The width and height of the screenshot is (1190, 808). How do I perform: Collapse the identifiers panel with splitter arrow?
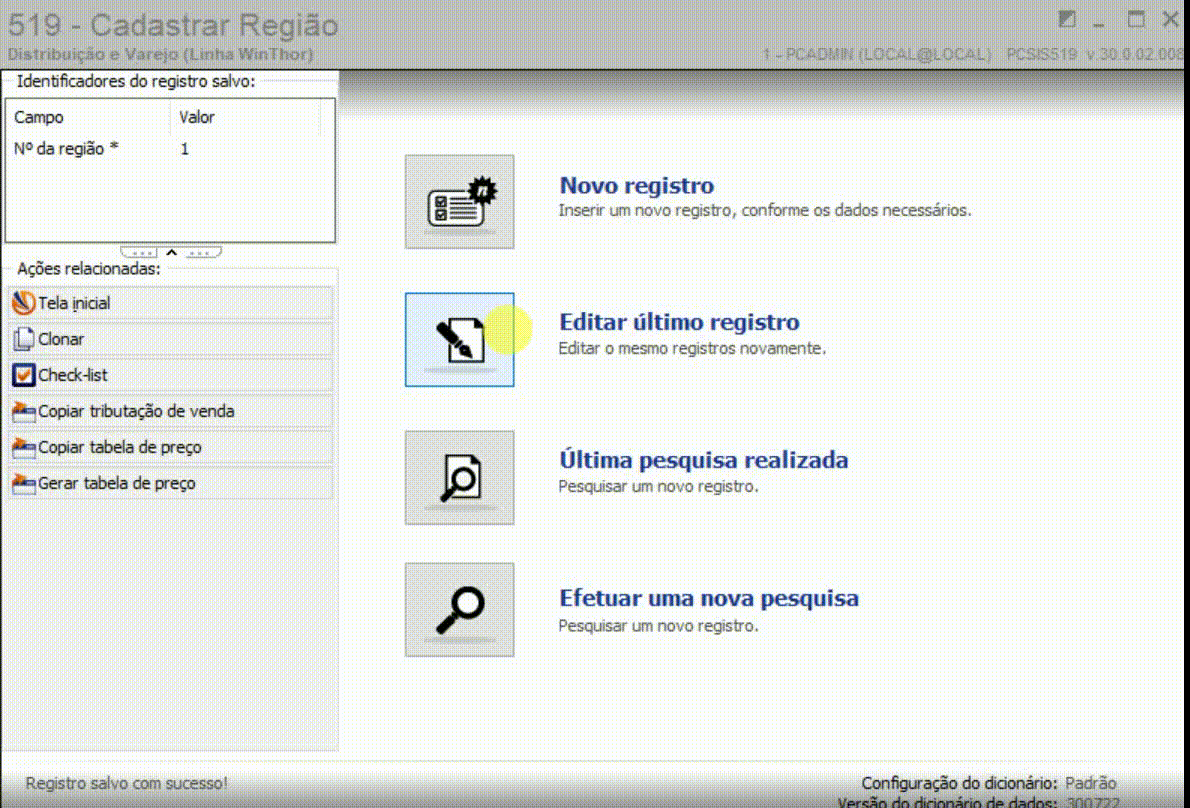tap(172, 252)
